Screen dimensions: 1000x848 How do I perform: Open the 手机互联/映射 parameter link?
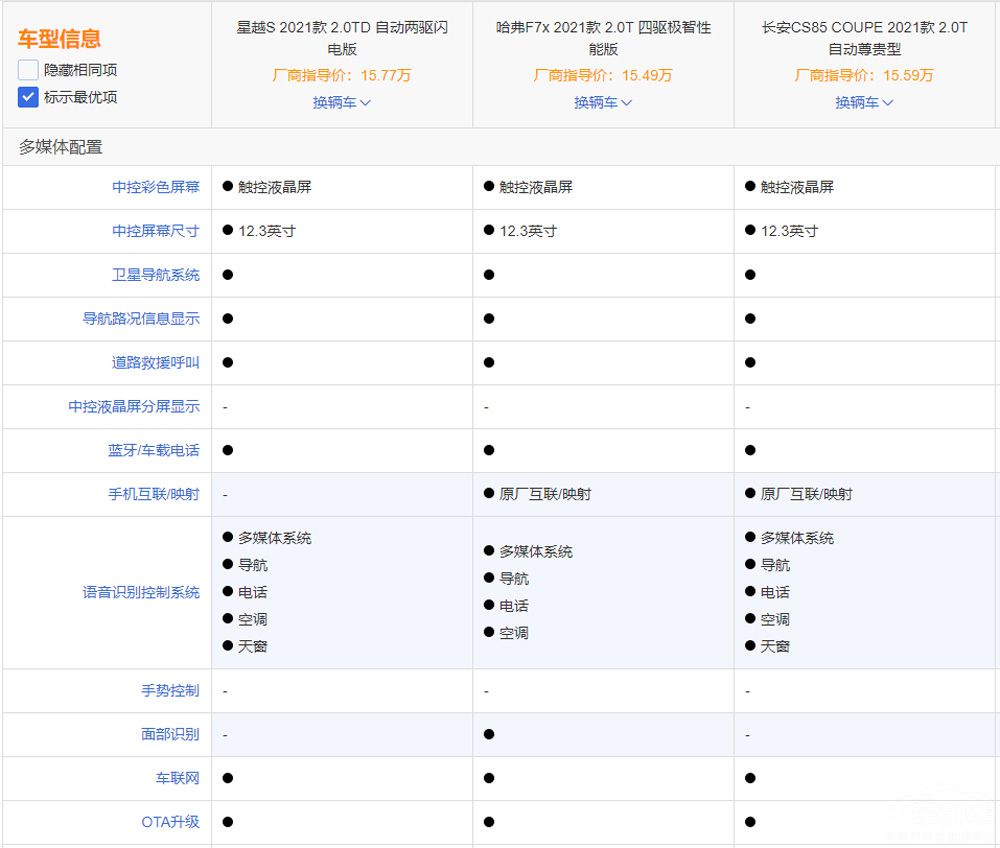point(153,494)
